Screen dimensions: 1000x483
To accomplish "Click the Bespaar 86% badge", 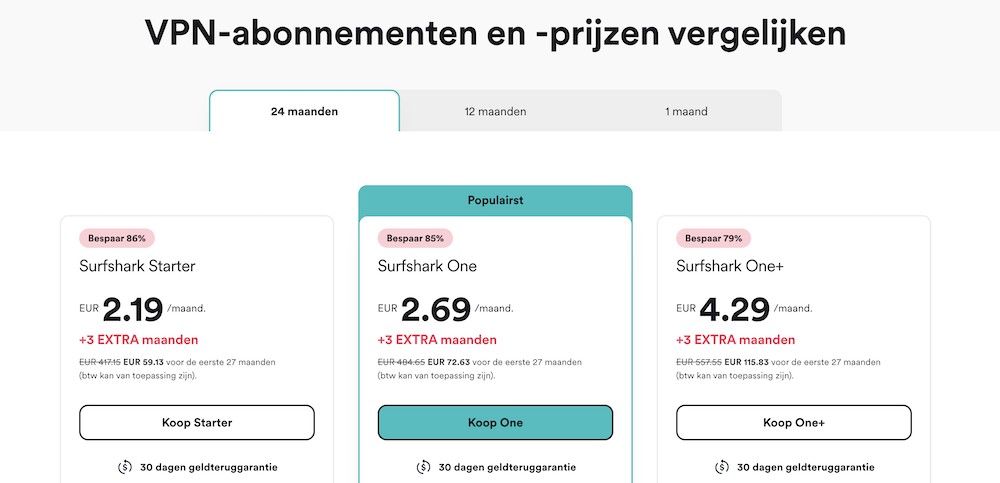I will pyautogui.click(x=117, y=238).
